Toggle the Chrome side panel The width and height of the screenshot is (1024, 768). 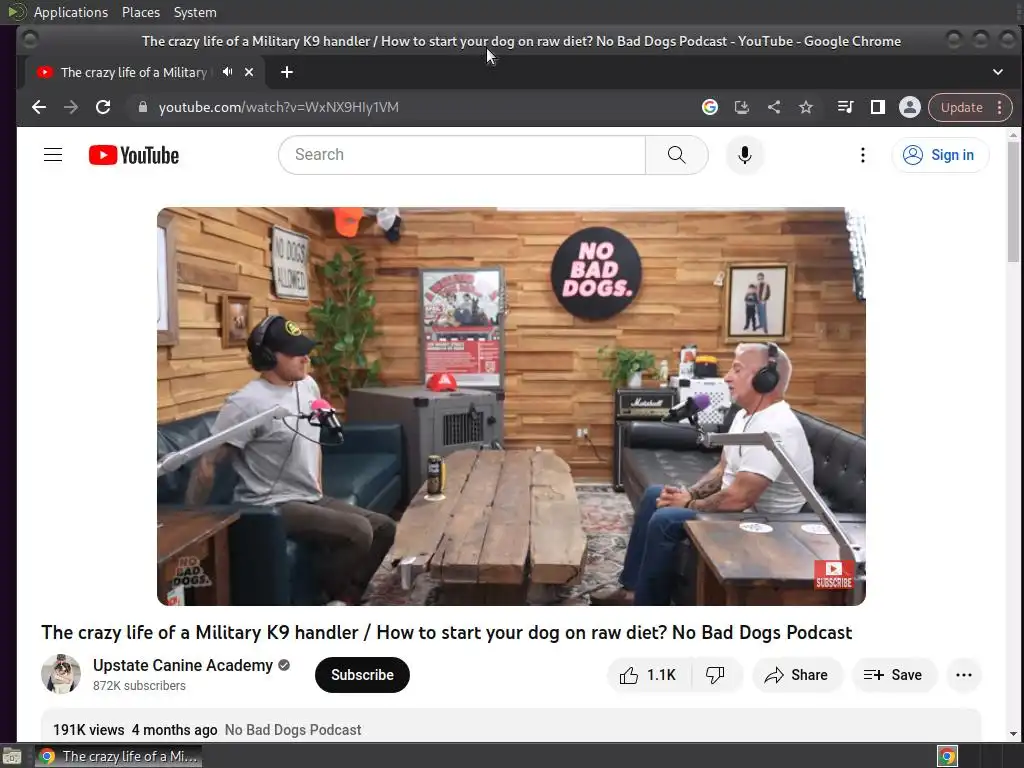click(878, 107)
